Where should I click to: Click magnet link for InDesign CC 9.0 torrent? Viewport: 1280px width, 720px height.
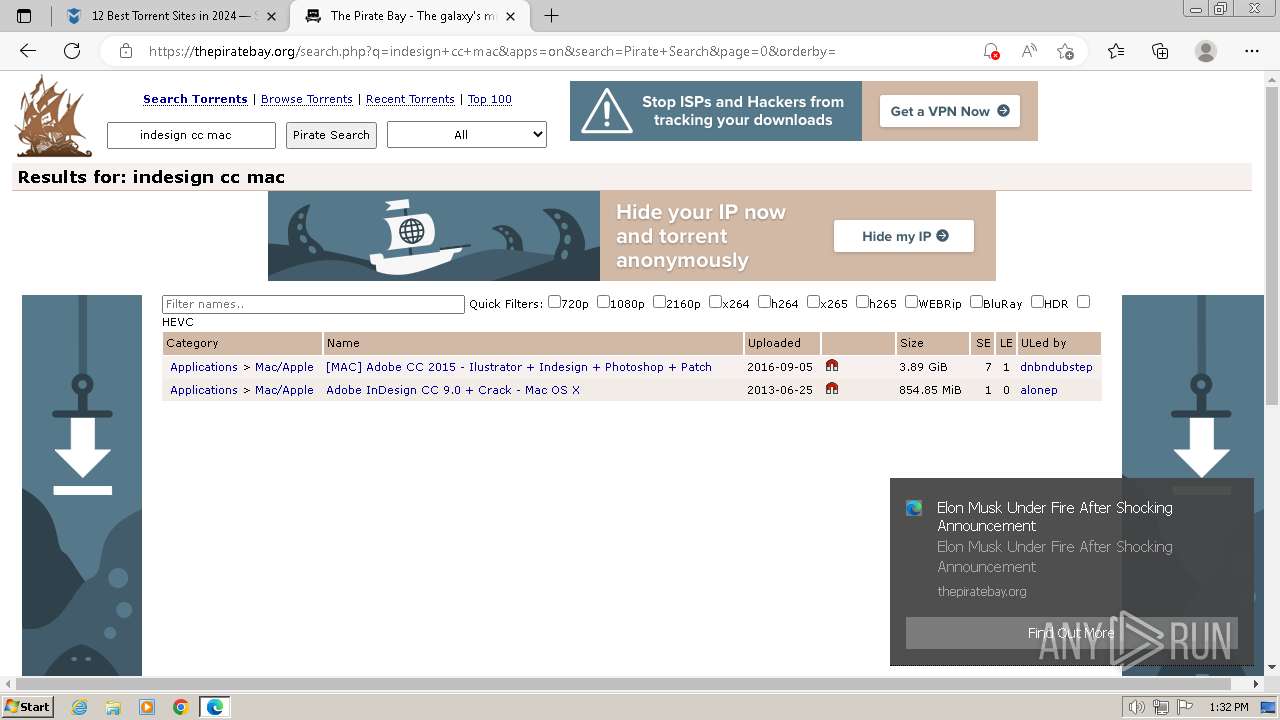(x=832, y=389)
